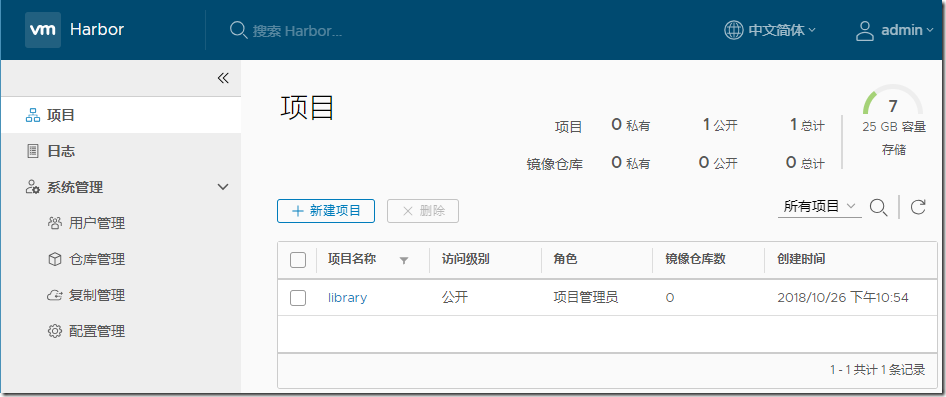The image size is (946, 397).
Task: Click the 项目 projects sidebar icon
Action: point(33,115)
